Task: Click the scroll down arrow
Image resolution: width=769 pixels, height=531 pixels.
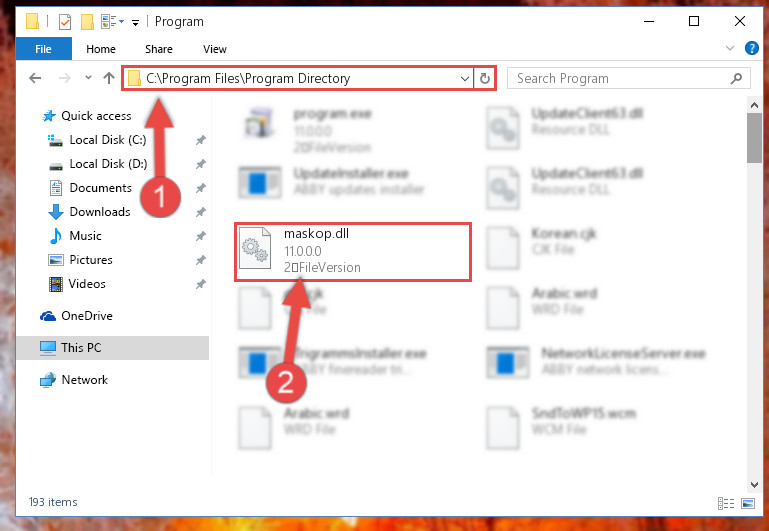Action: [754, 485]
